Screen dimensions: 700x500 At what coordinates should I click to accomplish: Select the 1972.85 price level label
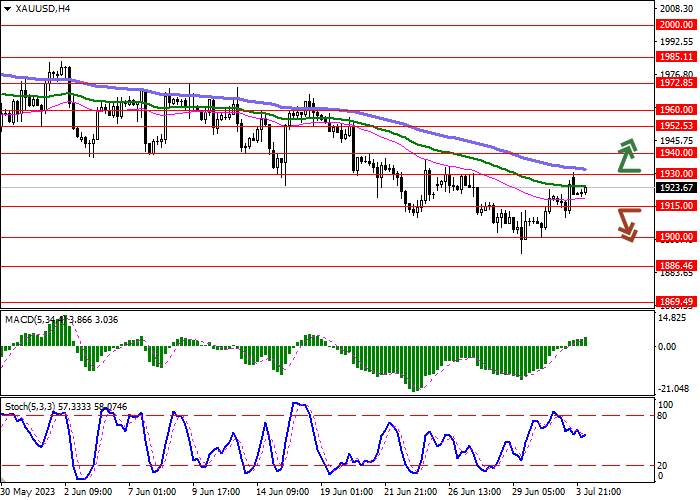(x=676, y=83)
